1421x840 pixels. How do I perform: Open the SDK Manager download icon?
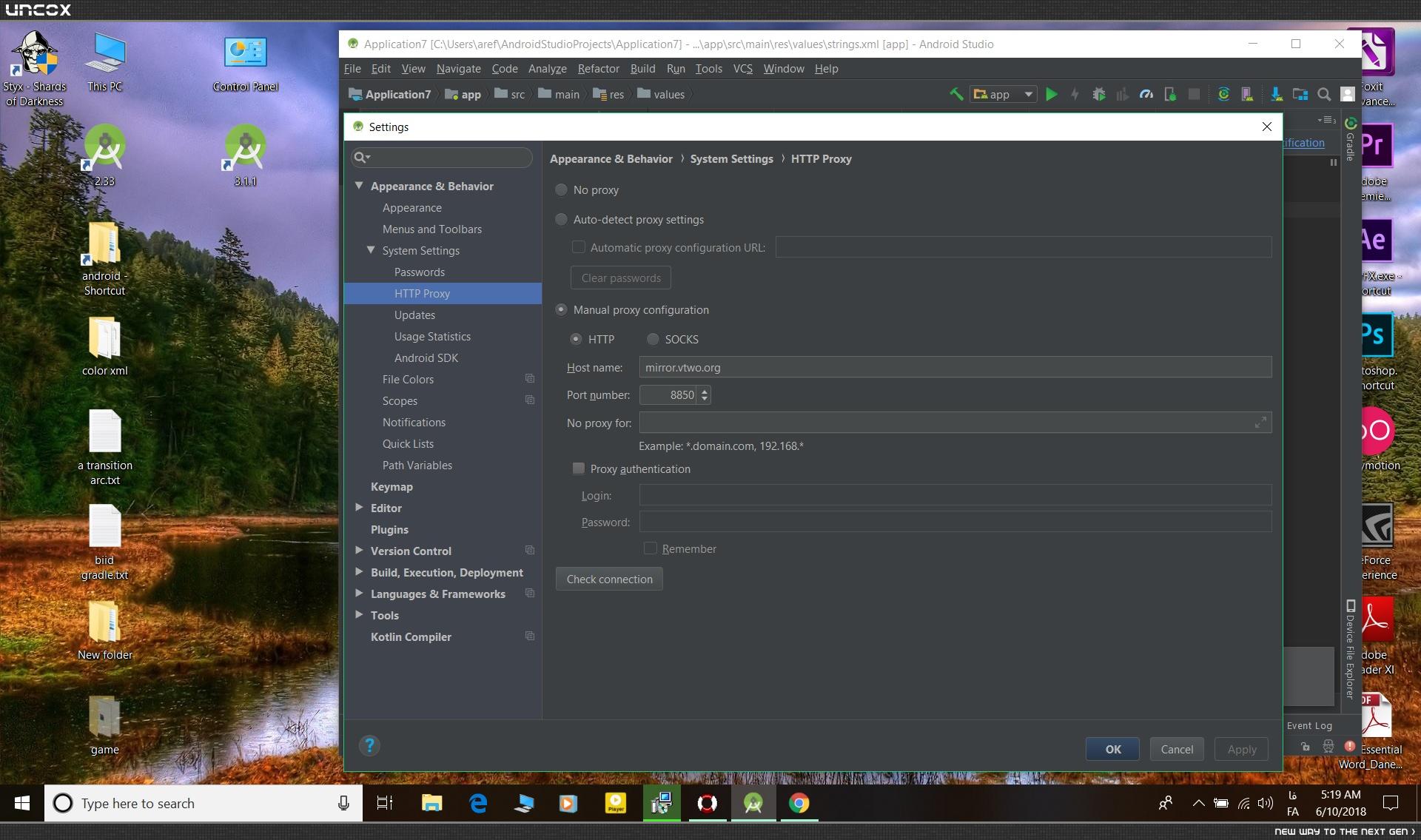[x=1277, y=94]
